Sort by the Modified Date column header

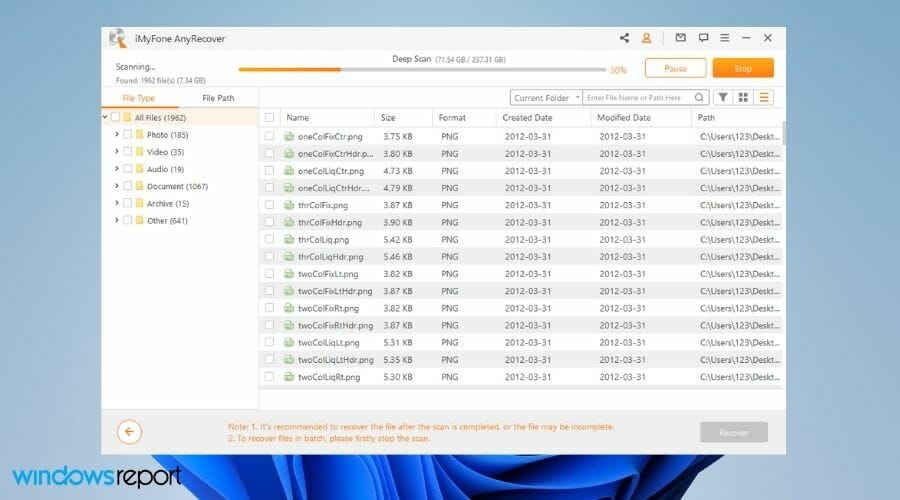click(x=623, y=117)
